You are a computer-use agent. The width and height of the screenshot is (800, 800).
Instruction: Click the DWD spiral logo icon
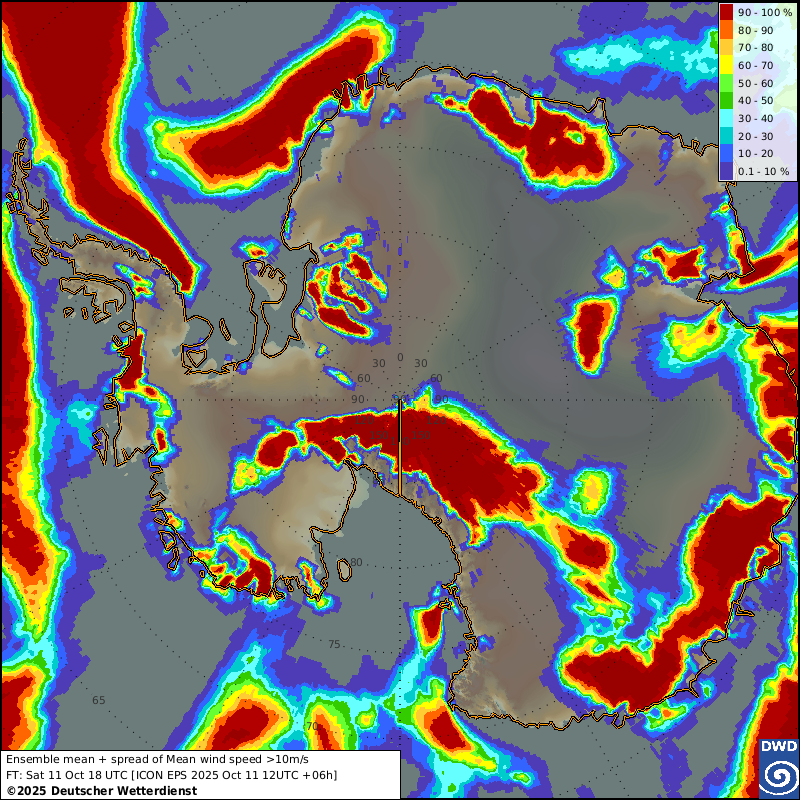pos(779,775)
